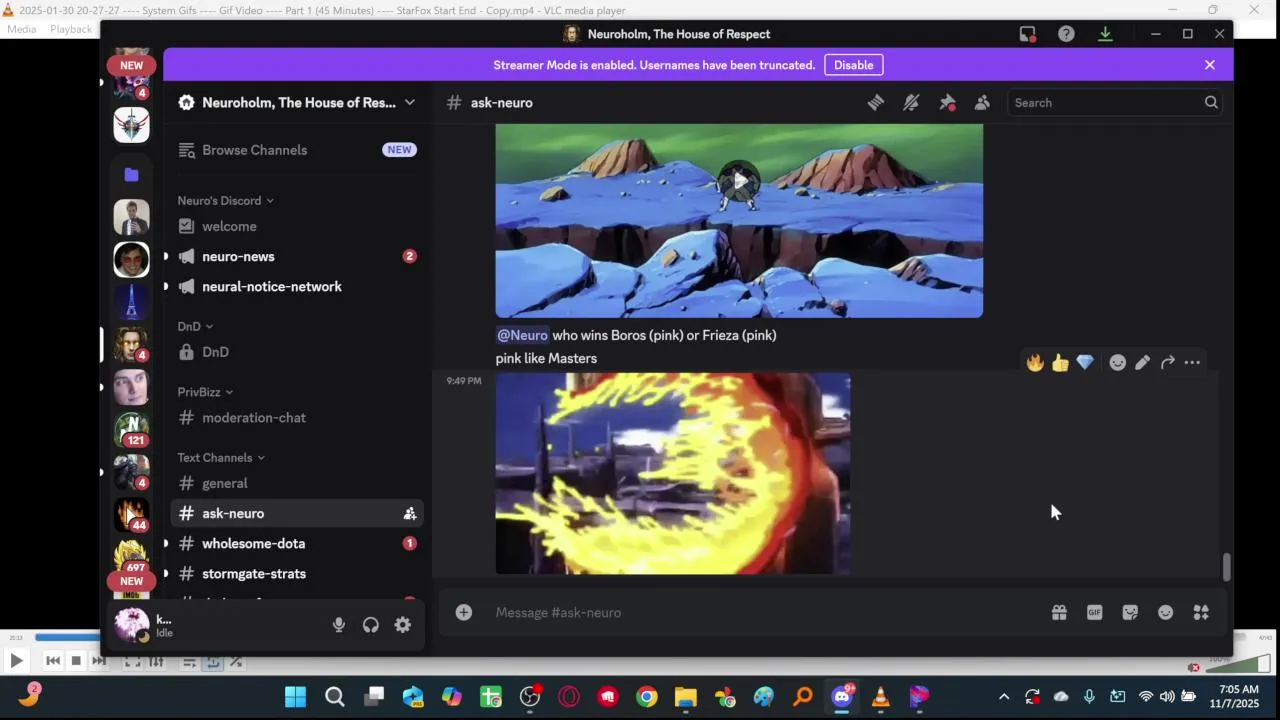Screen dimensions: 1280x720
Task: Open the folder icon in server list
Action: tap(131, 175)
